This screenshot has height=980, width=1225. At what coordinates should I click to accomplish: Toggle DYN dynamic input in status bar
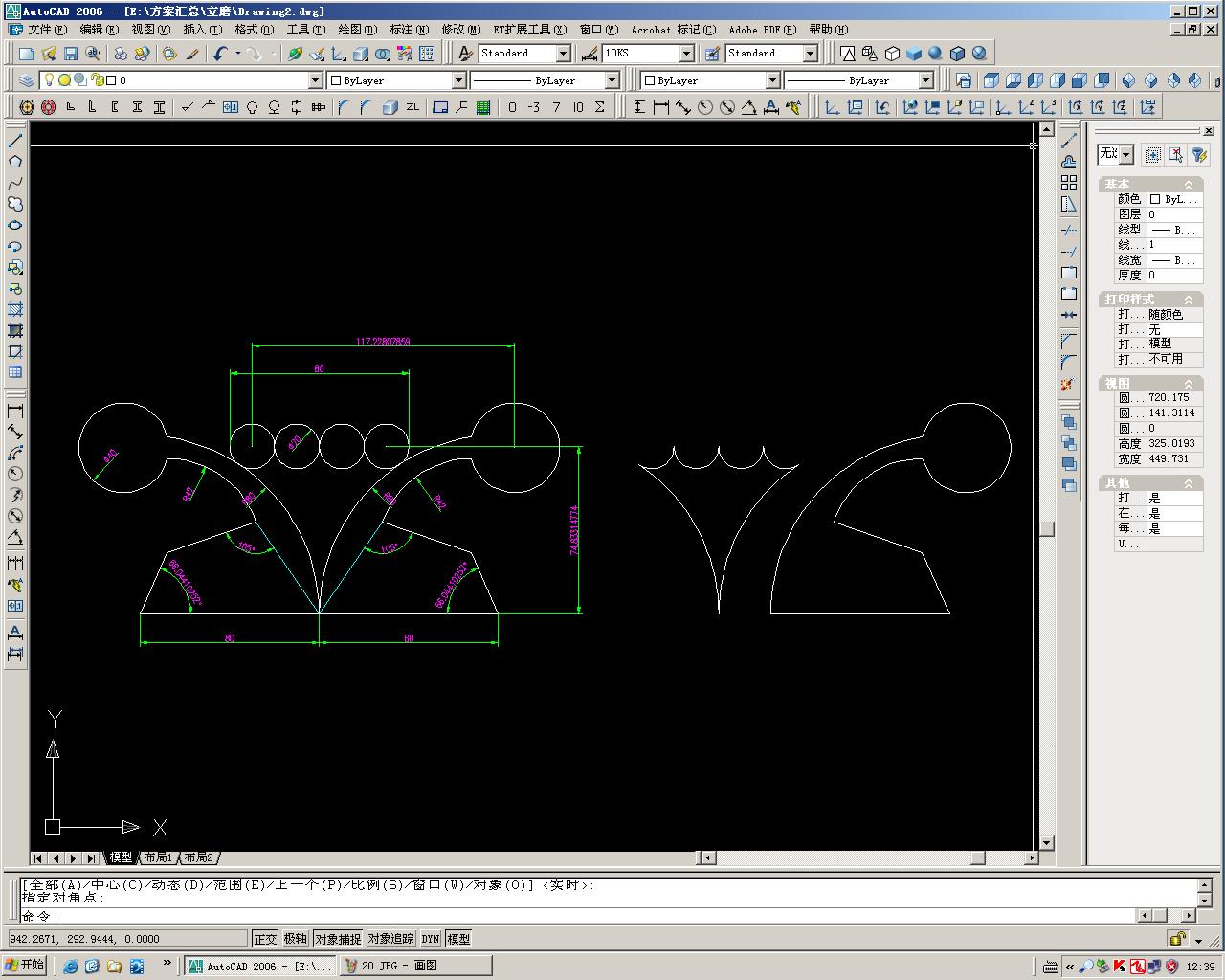(431, 939)
